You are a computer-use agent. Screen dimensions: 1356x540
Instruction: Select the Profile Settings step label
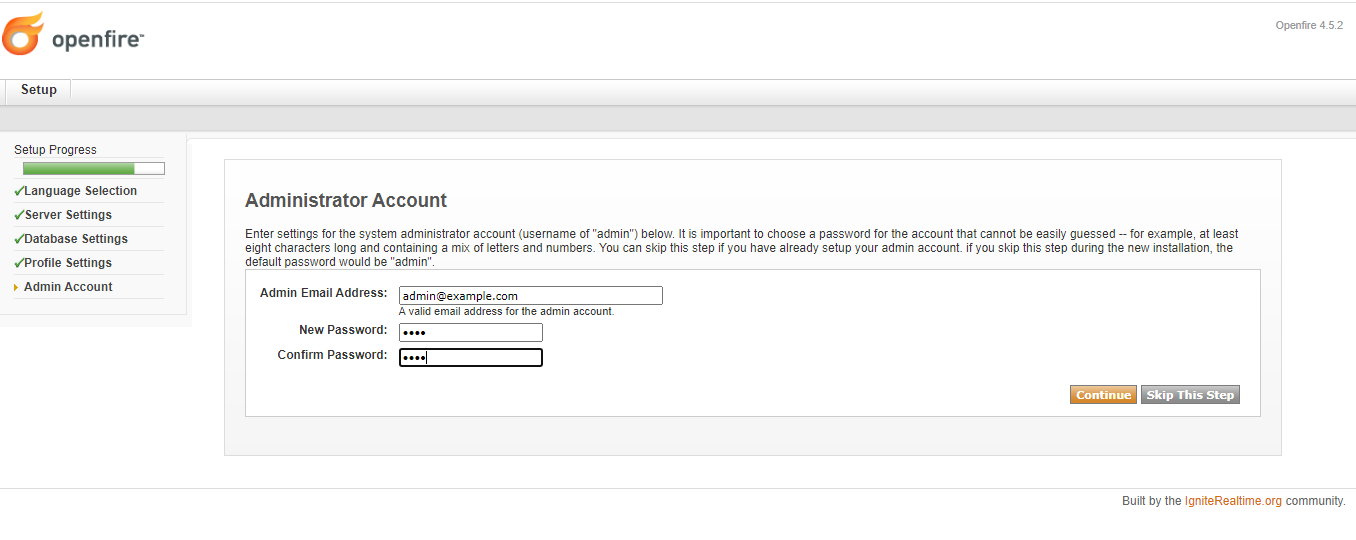[x=68, y=263]
